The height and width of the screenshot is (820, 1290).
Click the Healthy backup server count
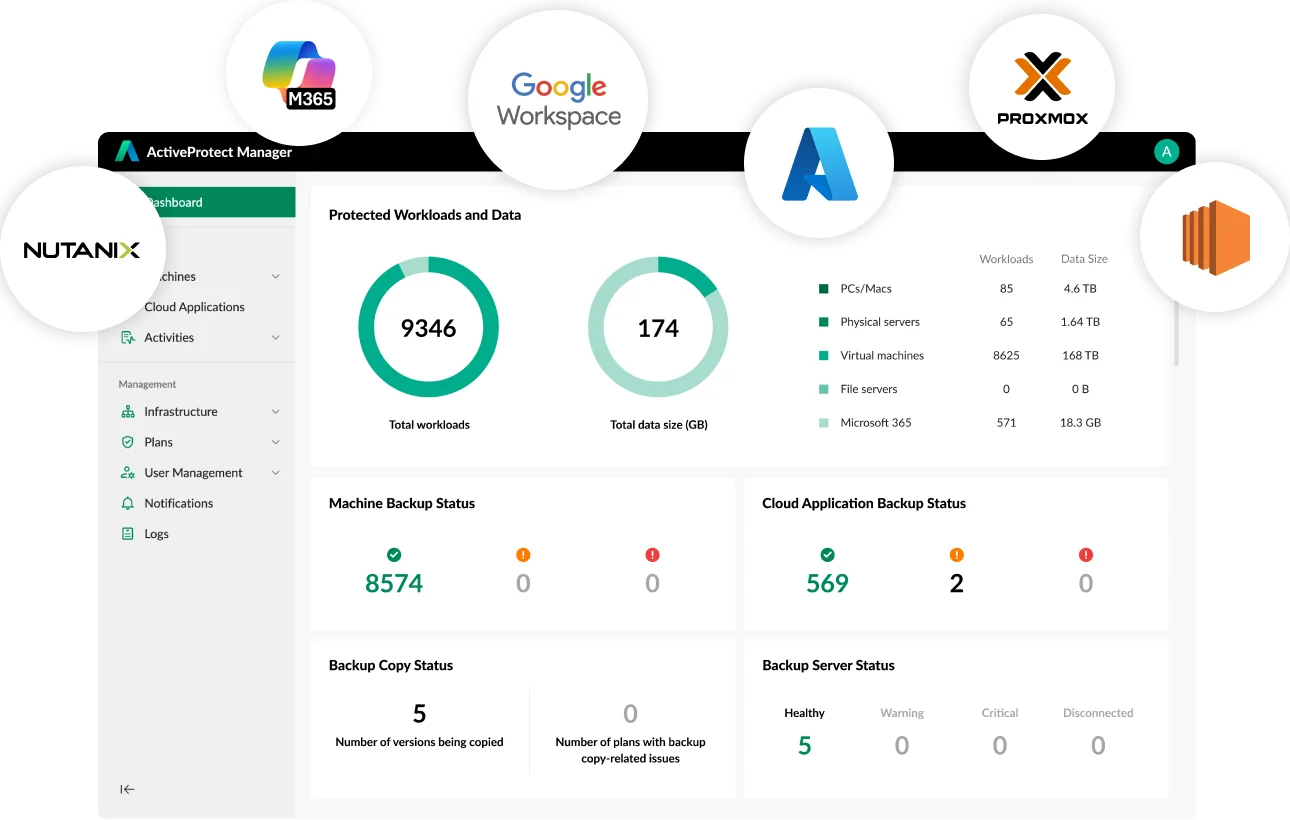coord(805,745)
